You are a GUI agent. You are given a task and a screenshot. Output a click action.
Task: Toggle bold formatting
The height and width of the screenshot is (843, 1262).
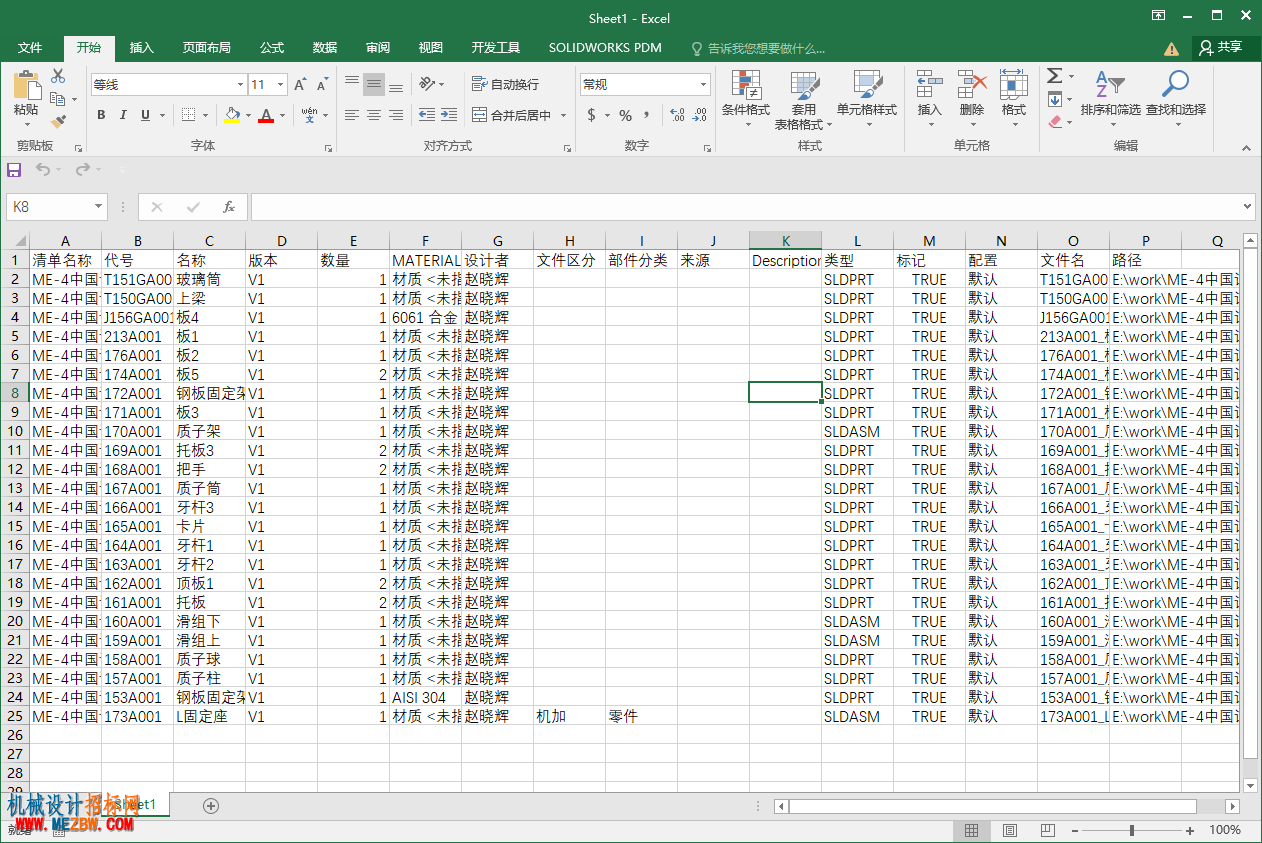[x=101, y=115]
